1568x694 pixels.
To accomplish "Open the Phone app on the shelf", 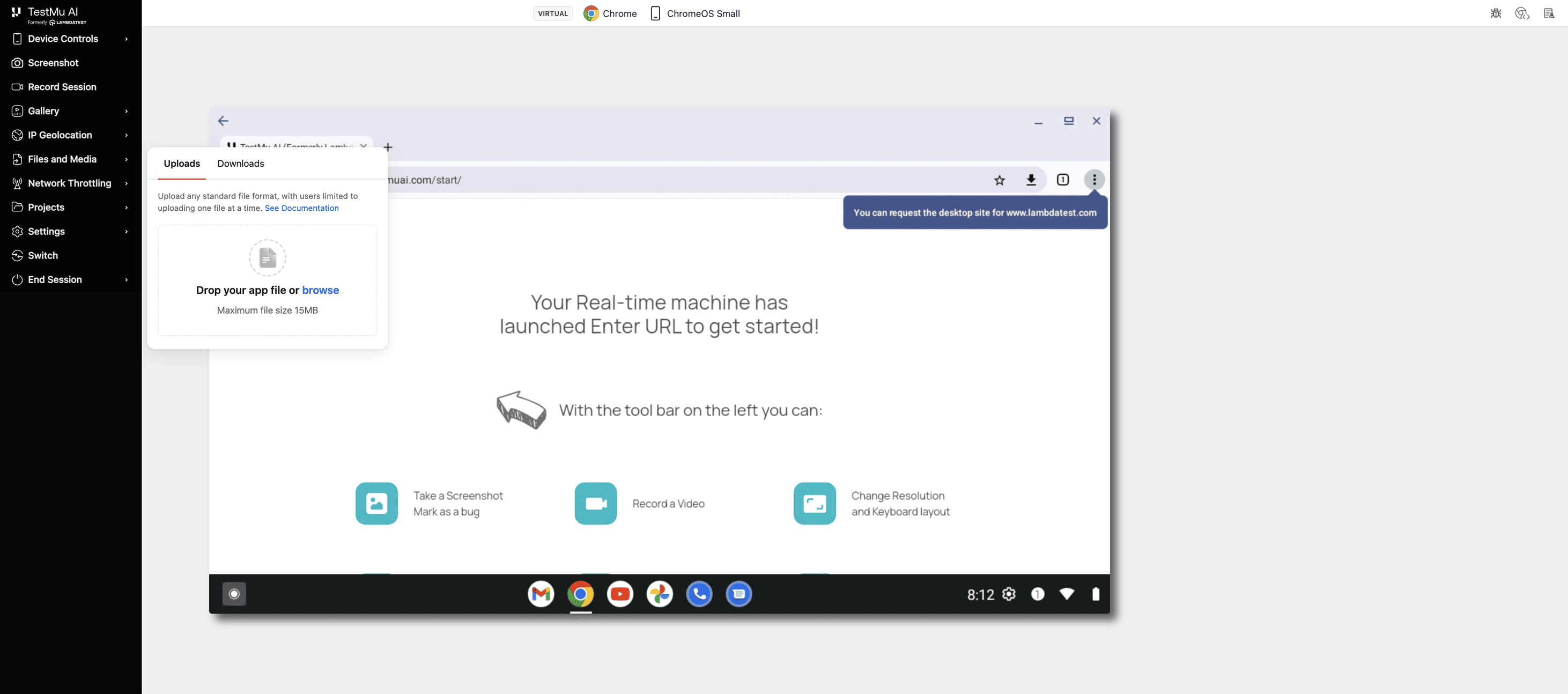I will (x=699, y=594).
